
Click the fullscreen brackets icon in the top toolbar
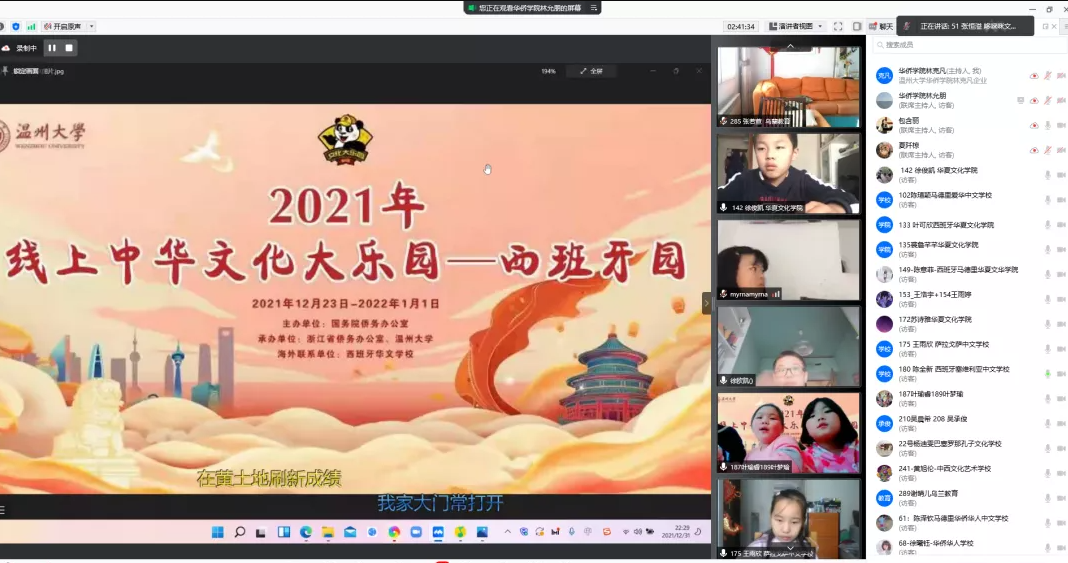[838, 27]
